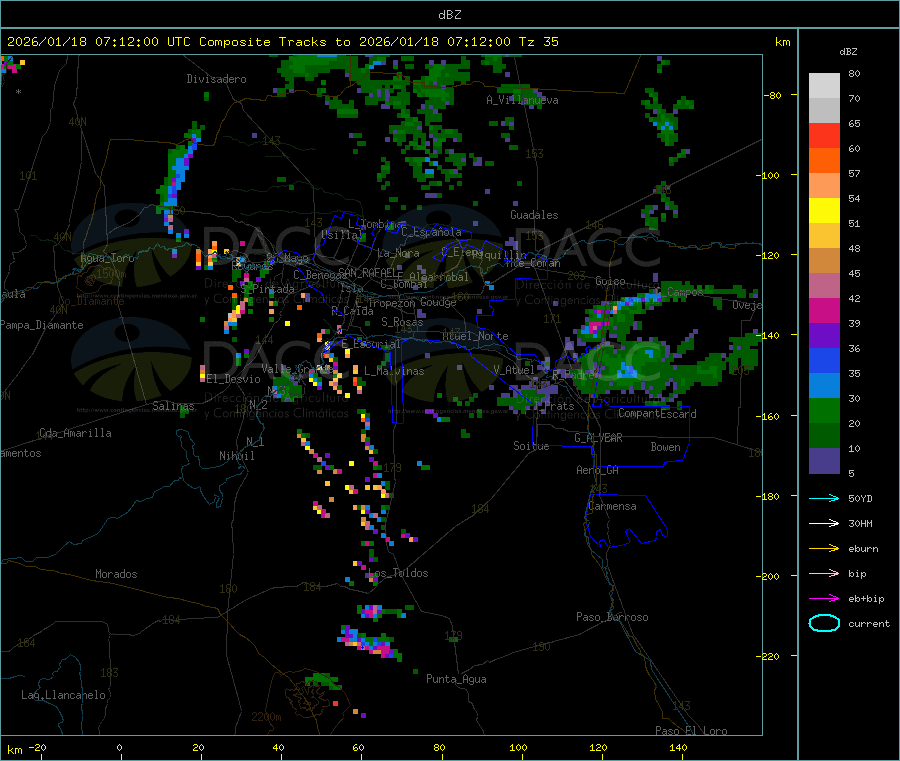
Task: Click the 'Punta_Agua' map label
Action: (x=456, y=680)
